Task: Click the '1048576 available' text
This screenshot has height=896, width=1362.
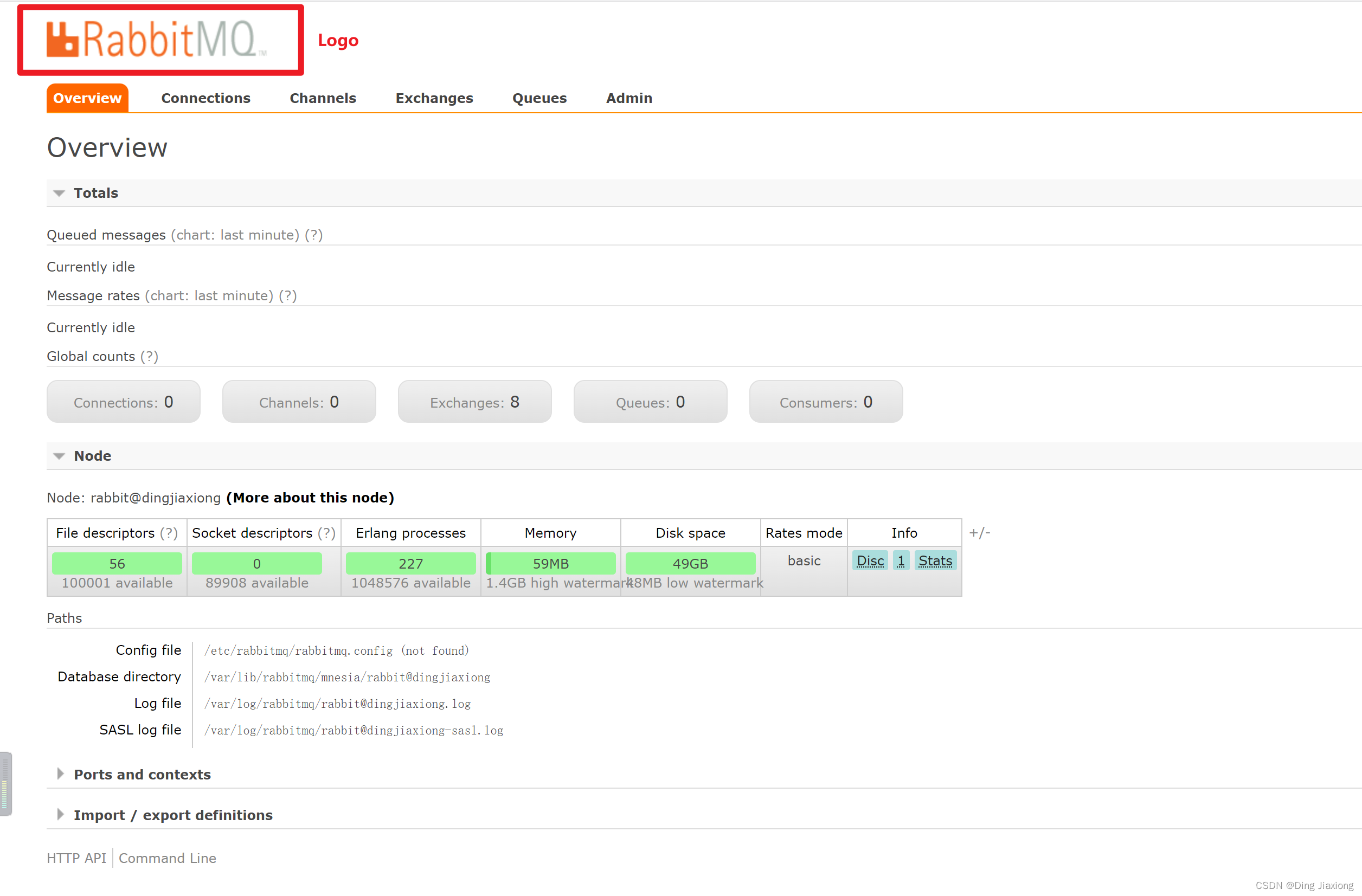Action: [x=411, y=583]
